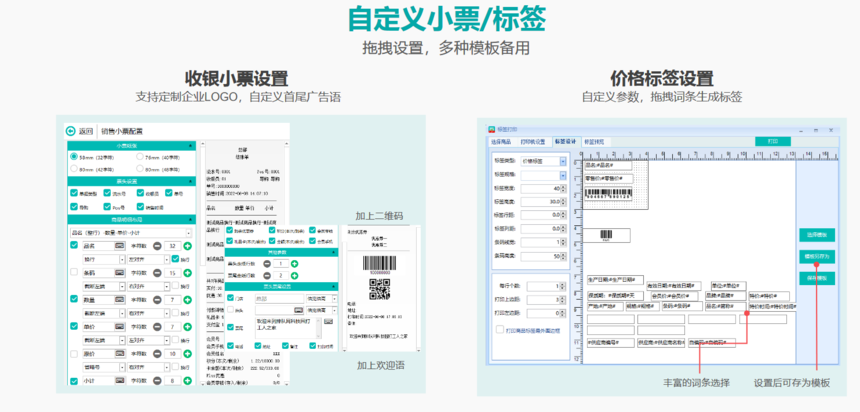
Task: Uncheck the checkbox for the 品名 row
Action: pos(74,245)
